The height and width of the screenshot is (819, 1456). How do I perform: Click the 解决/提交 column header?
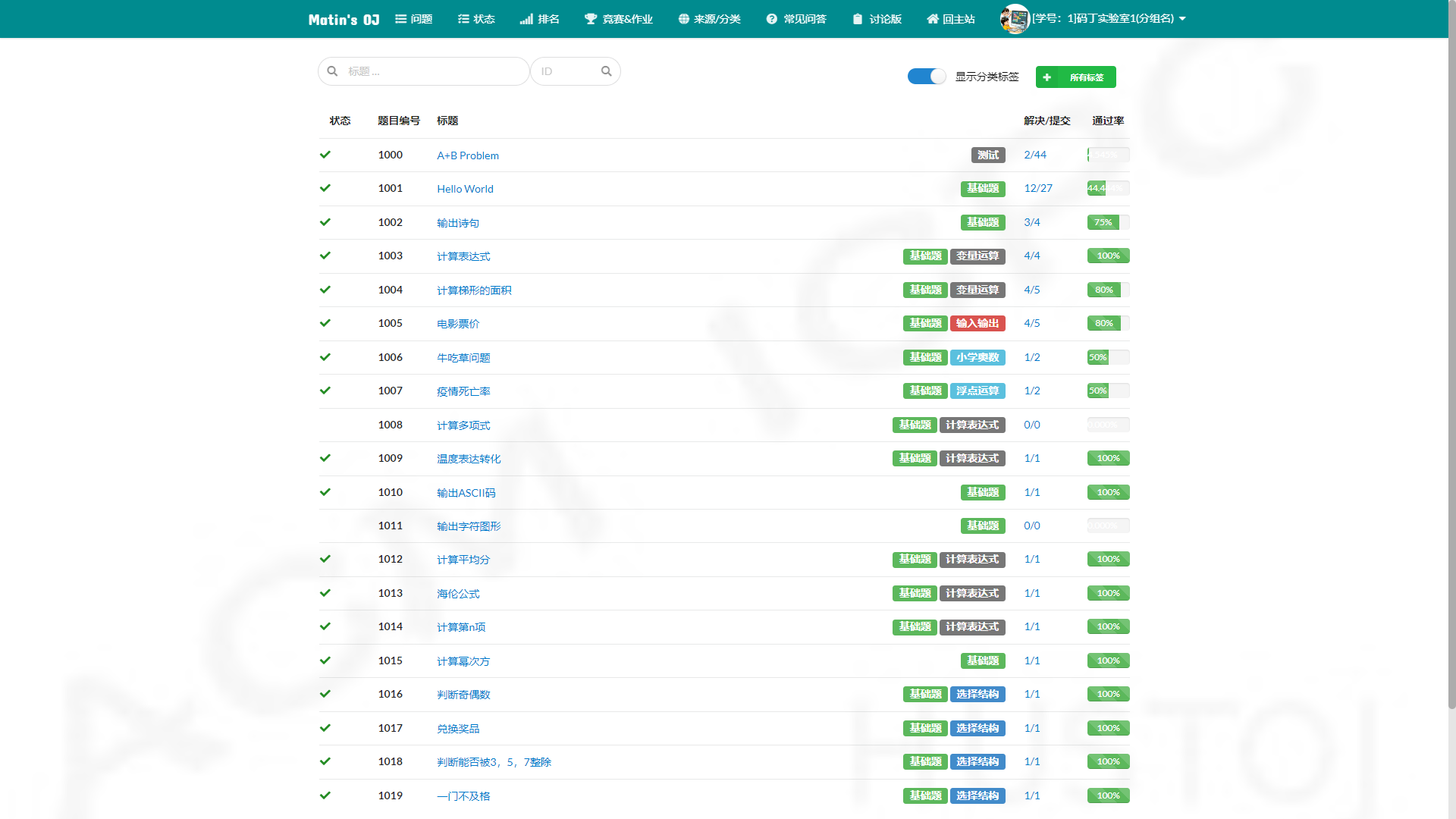point(1047,121)
